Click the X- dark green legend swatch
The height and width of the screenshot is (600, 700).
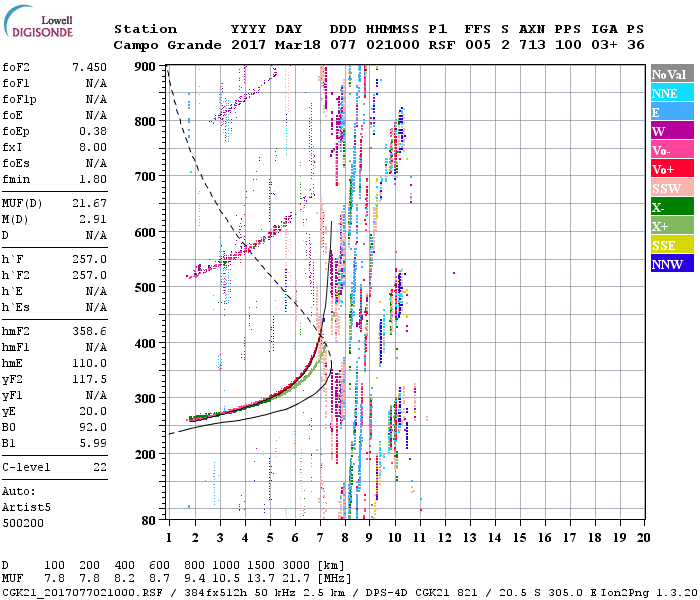670,207
